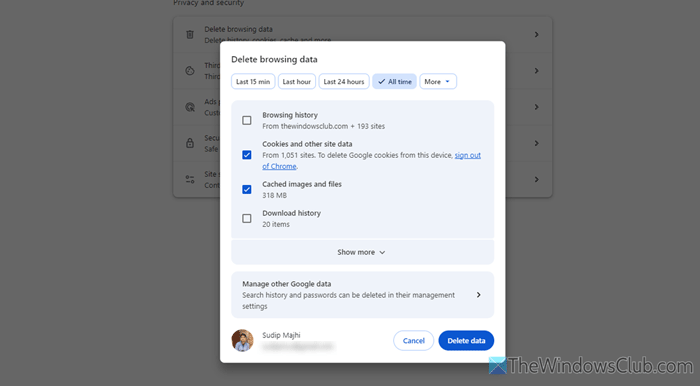This screenshot has height=386, width=700.
Task: Click the Privacy and security heading
Action: coord(209,3)
